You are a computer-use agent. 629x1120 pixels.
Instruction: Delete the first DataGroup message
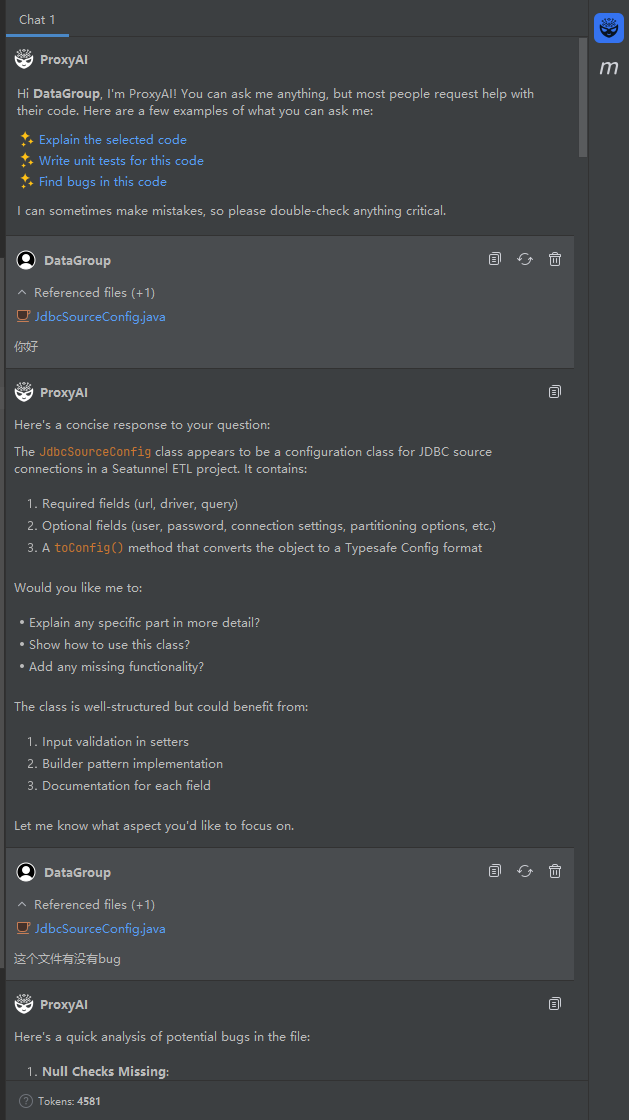(555, 259)
